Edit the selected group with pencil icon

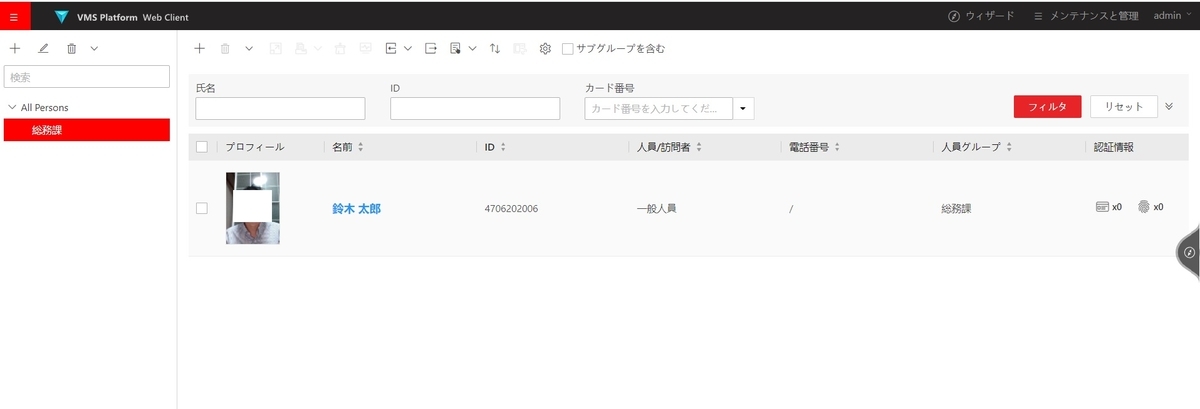click(43, 48)
